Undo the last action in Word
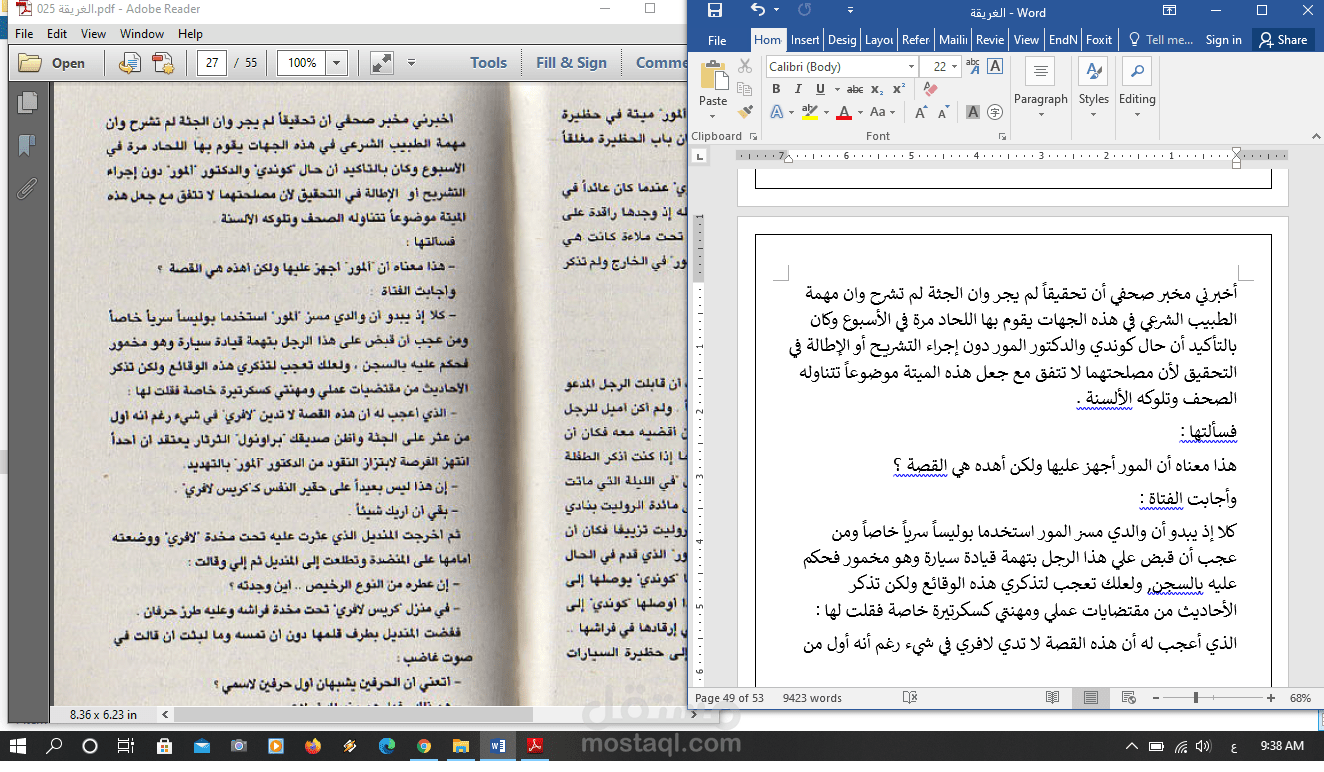The width and height of the screenshot is (1324, 772). pos(757,11)
